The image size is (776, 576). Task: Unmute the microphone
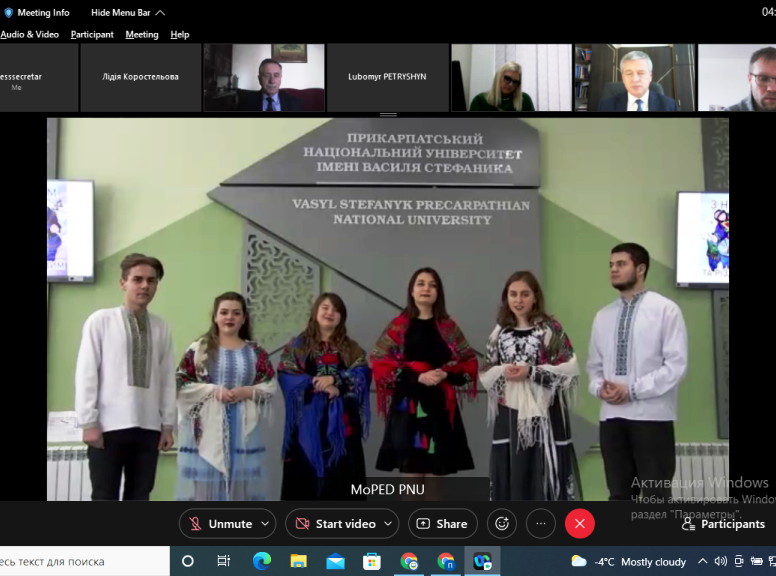pyautogui.click(x=220, y=524)
